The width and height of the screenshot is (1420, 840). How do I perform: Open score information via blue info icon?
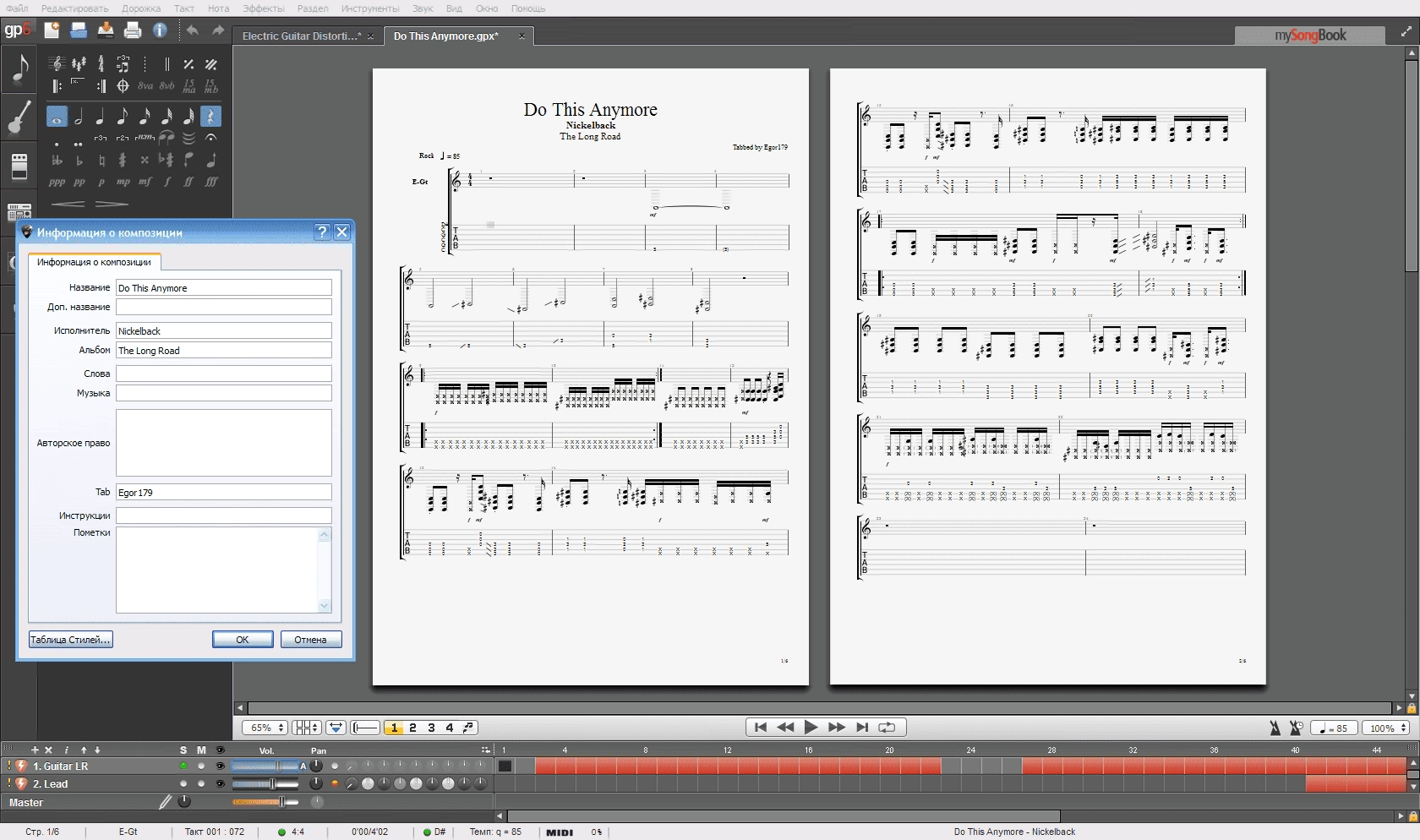(160, 30)
